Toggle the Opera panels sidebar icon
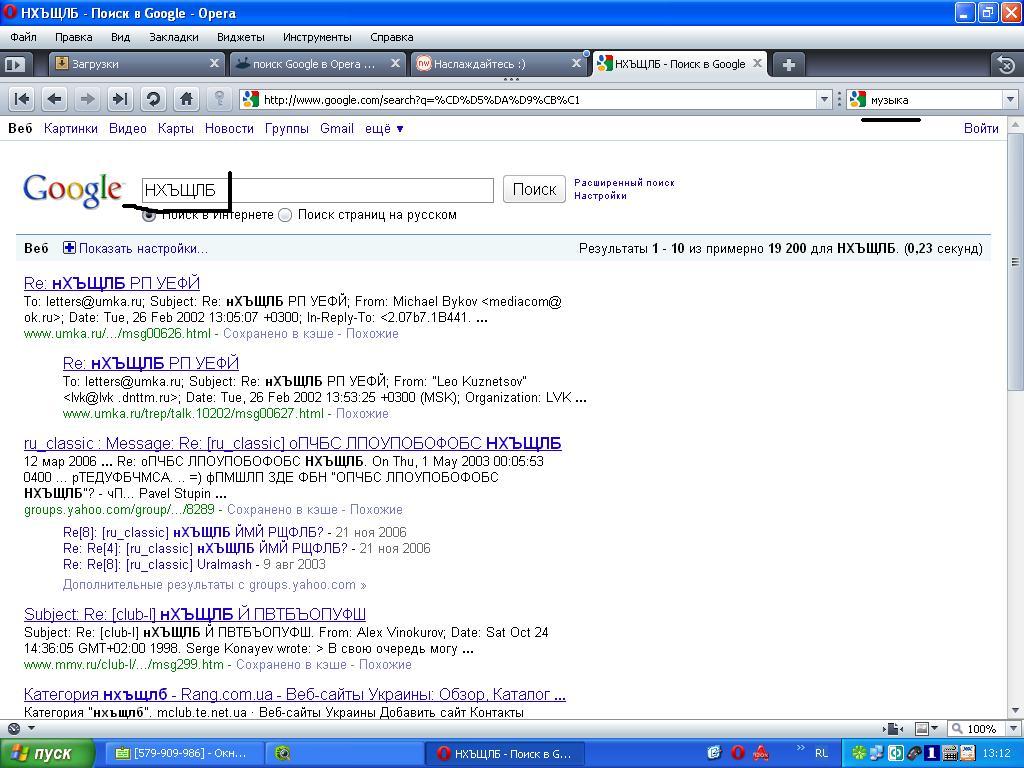The image size is (1024, 768). pyautogui.click(x=14, y=64)
